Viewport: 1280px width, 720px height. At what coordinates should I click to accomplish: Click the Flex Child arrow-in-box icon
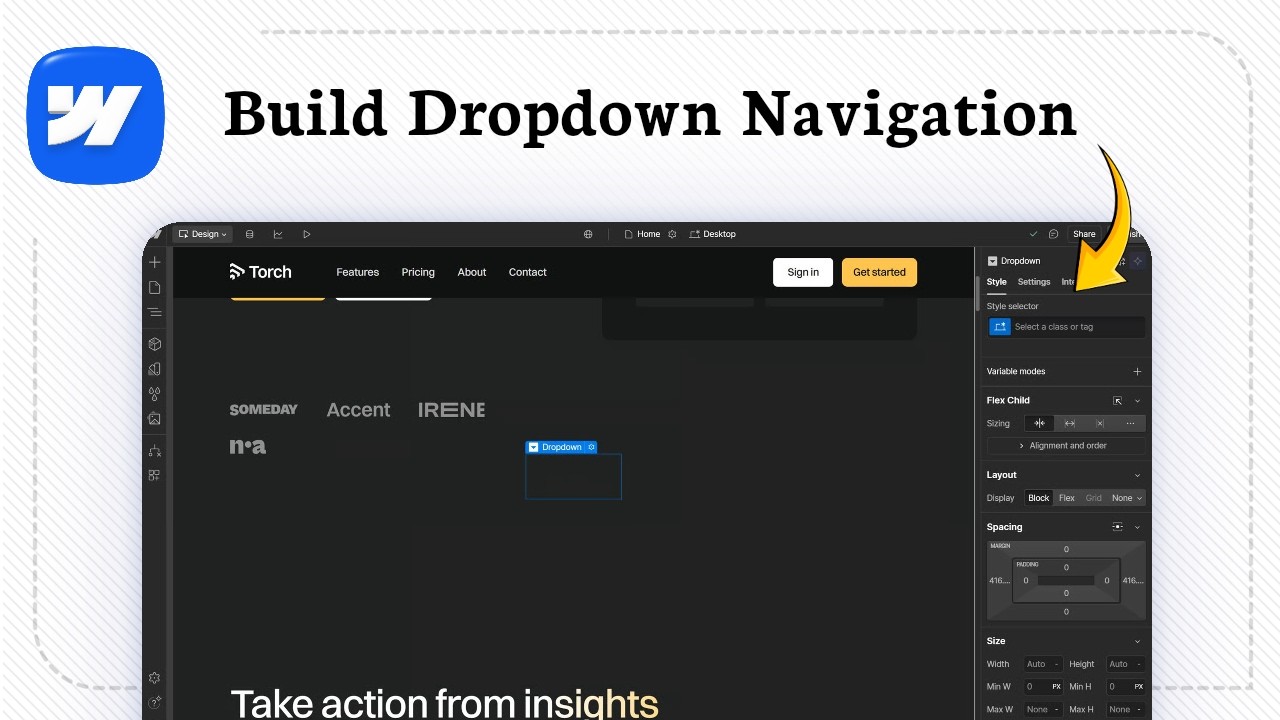(x=1118, y=400)
